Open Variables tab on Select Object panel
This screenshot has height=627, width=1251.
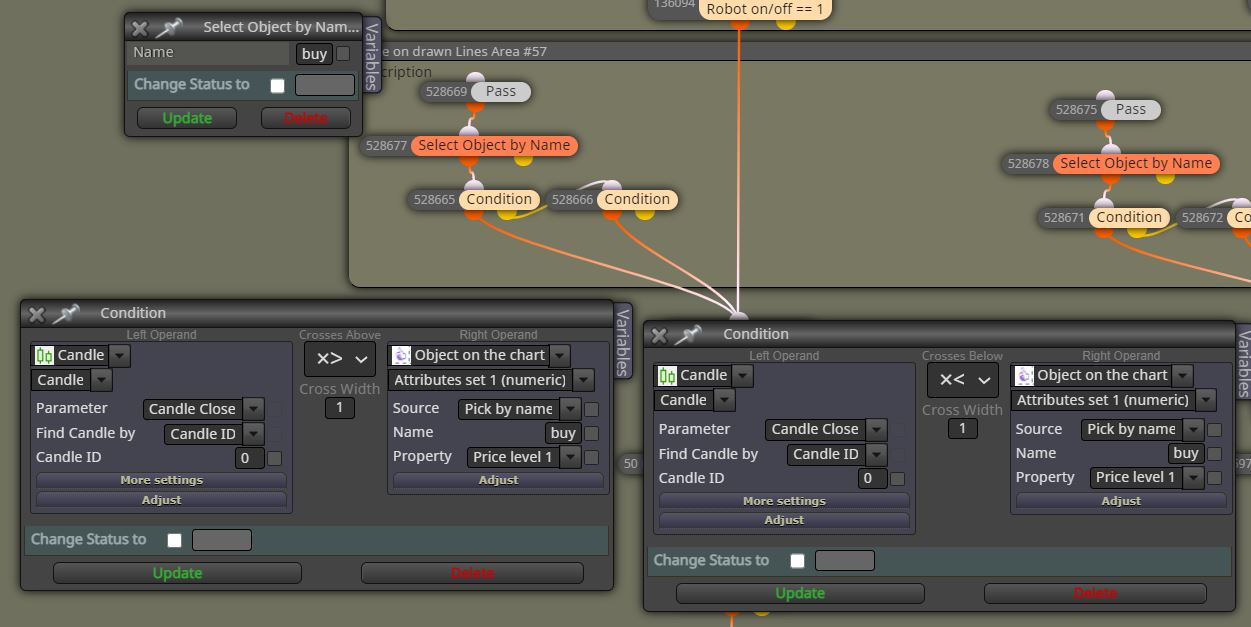click(372, 56)
